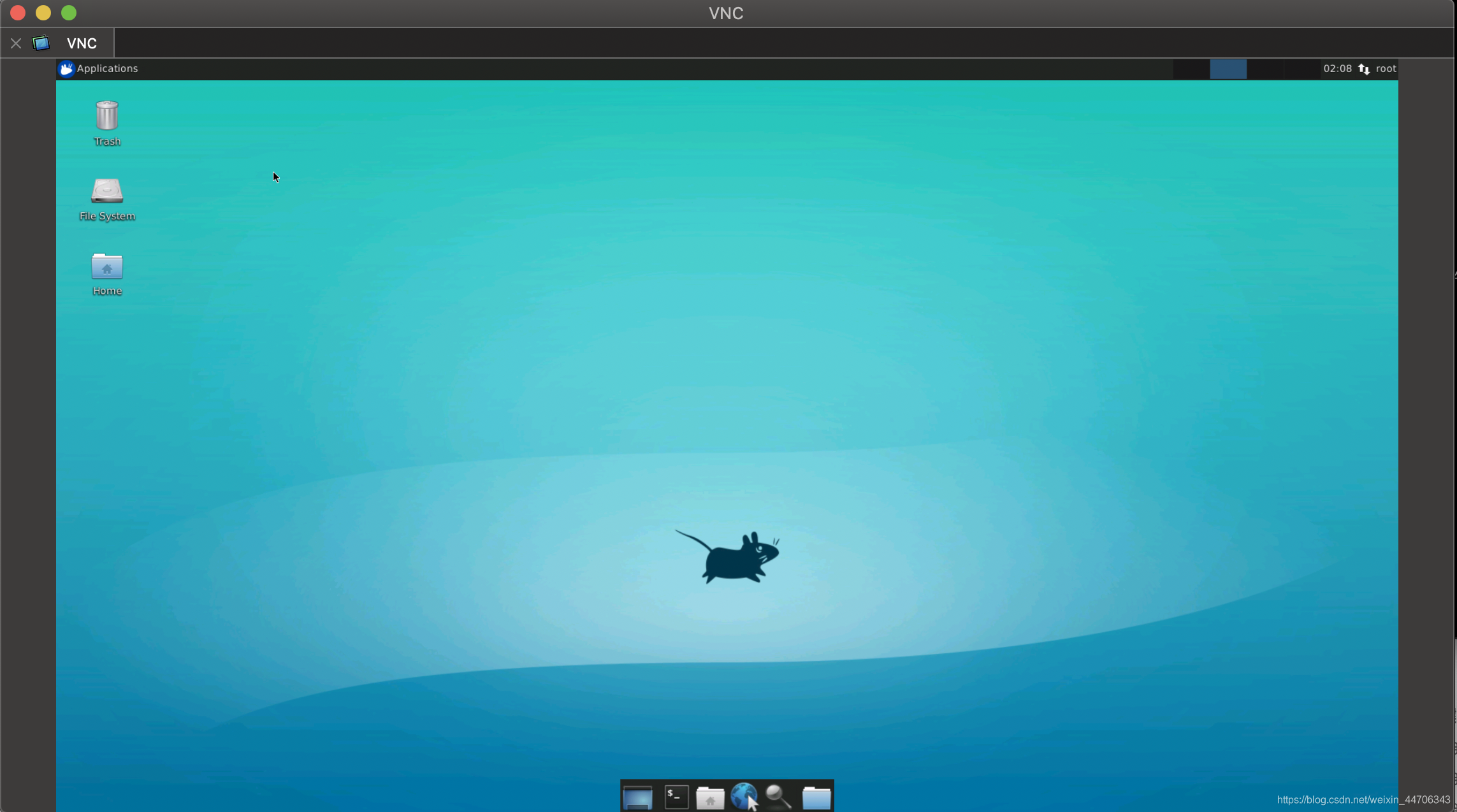Click the network up-down arrows indicator

1364,69
